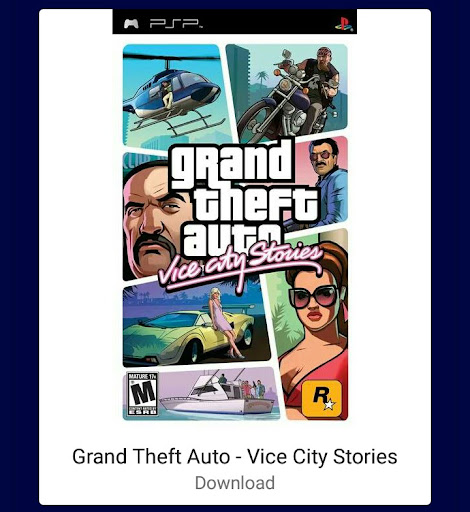Click the PSP logo text on banner
Viewport: 470px width, 512px height.
click(x=176, y=23)
